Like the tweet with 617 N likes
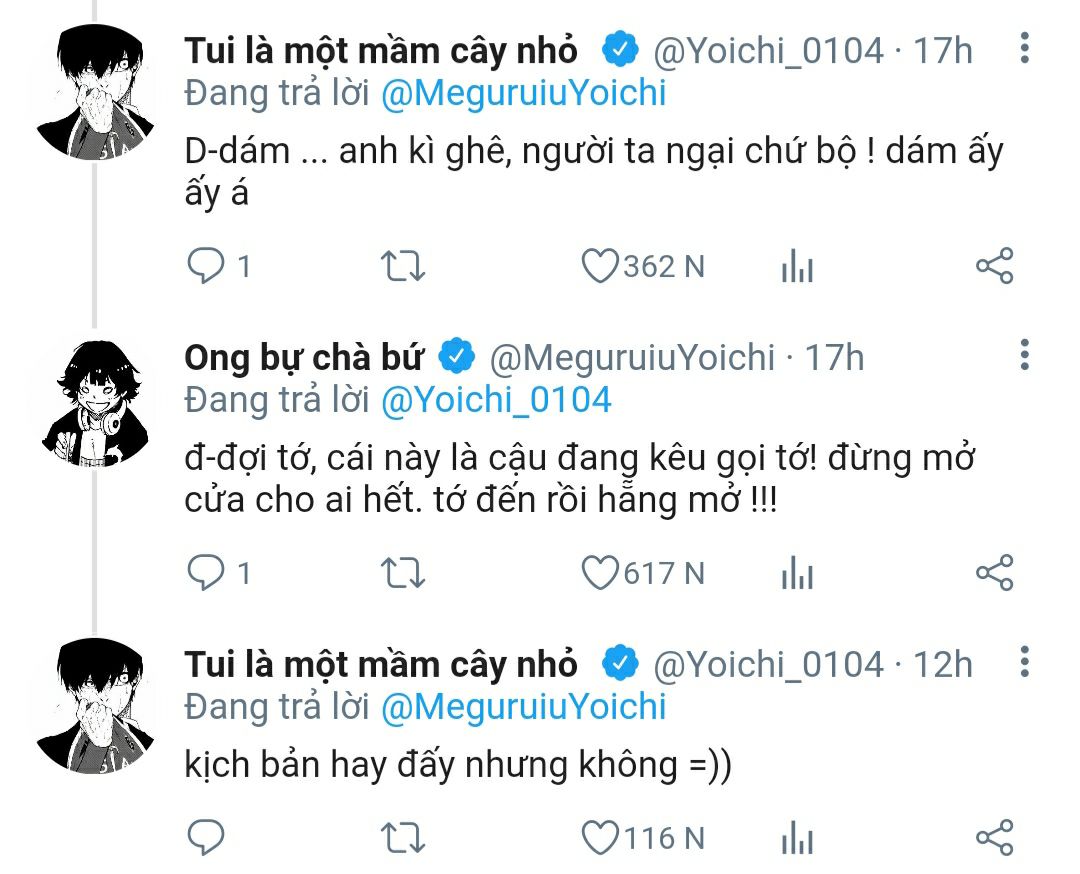The image size is (1080, 874). point(600,573)
